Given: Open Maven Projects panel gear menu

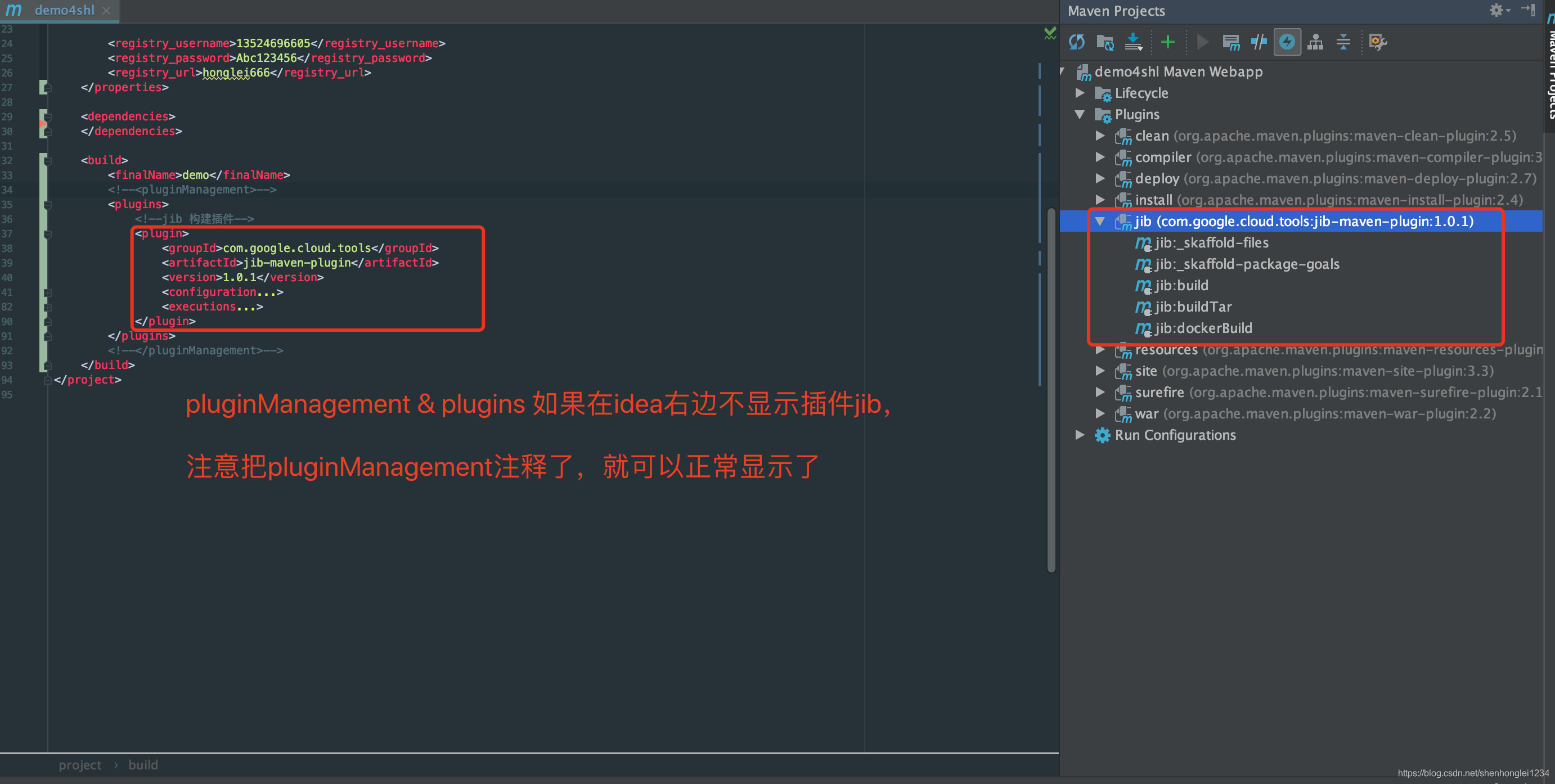Looking at the screenshot, I should [x=1499, y=10].
